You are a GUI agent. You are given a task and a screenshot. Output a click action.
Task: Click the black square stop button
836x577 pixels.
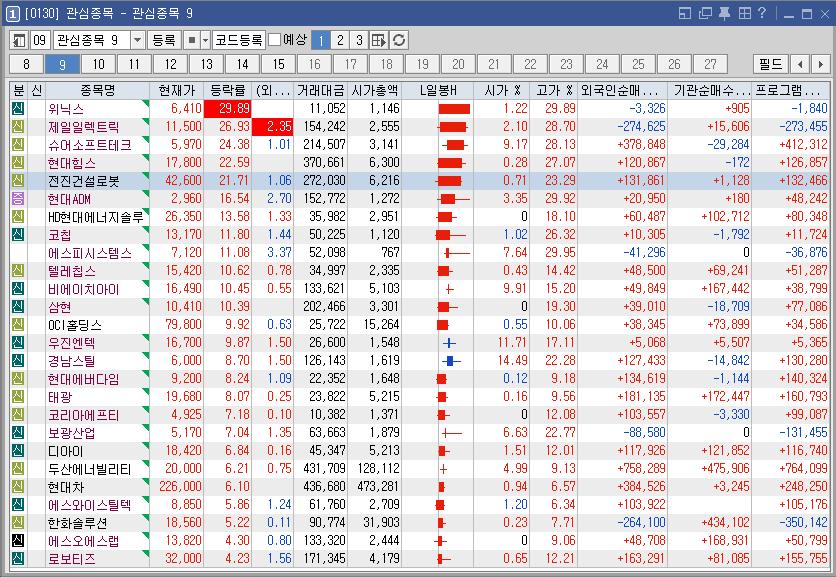point(192,40)
